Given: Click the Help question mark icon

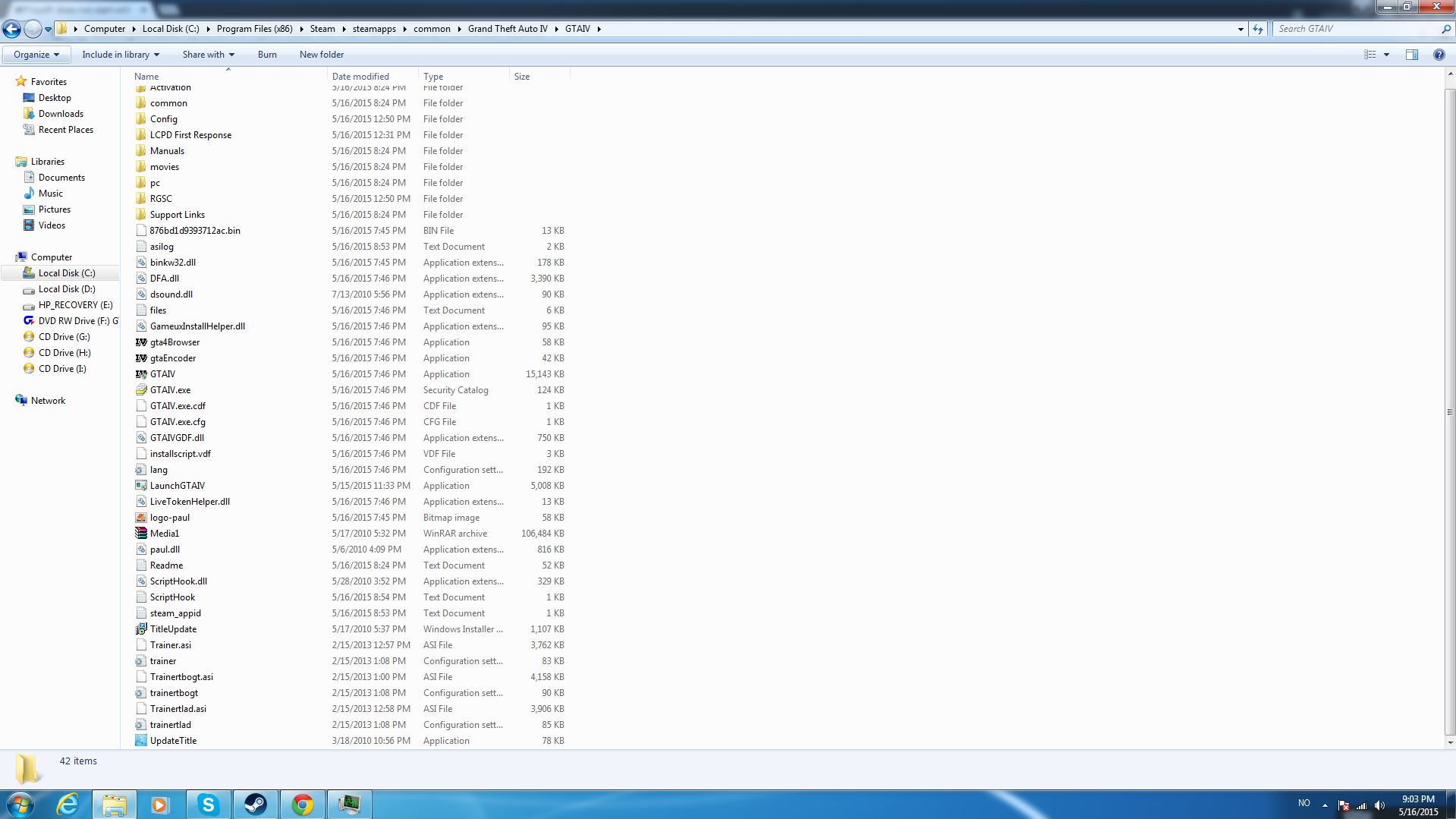Looking at the screenshot, I should point(1439,55).
